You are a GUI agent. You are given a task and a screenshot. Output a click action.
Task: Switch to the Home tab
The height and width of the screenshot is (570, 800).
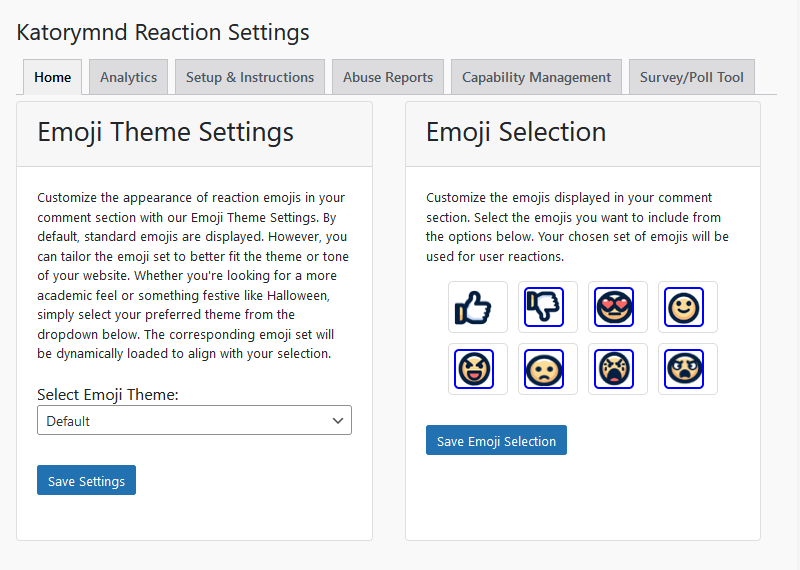click(53, 77)
